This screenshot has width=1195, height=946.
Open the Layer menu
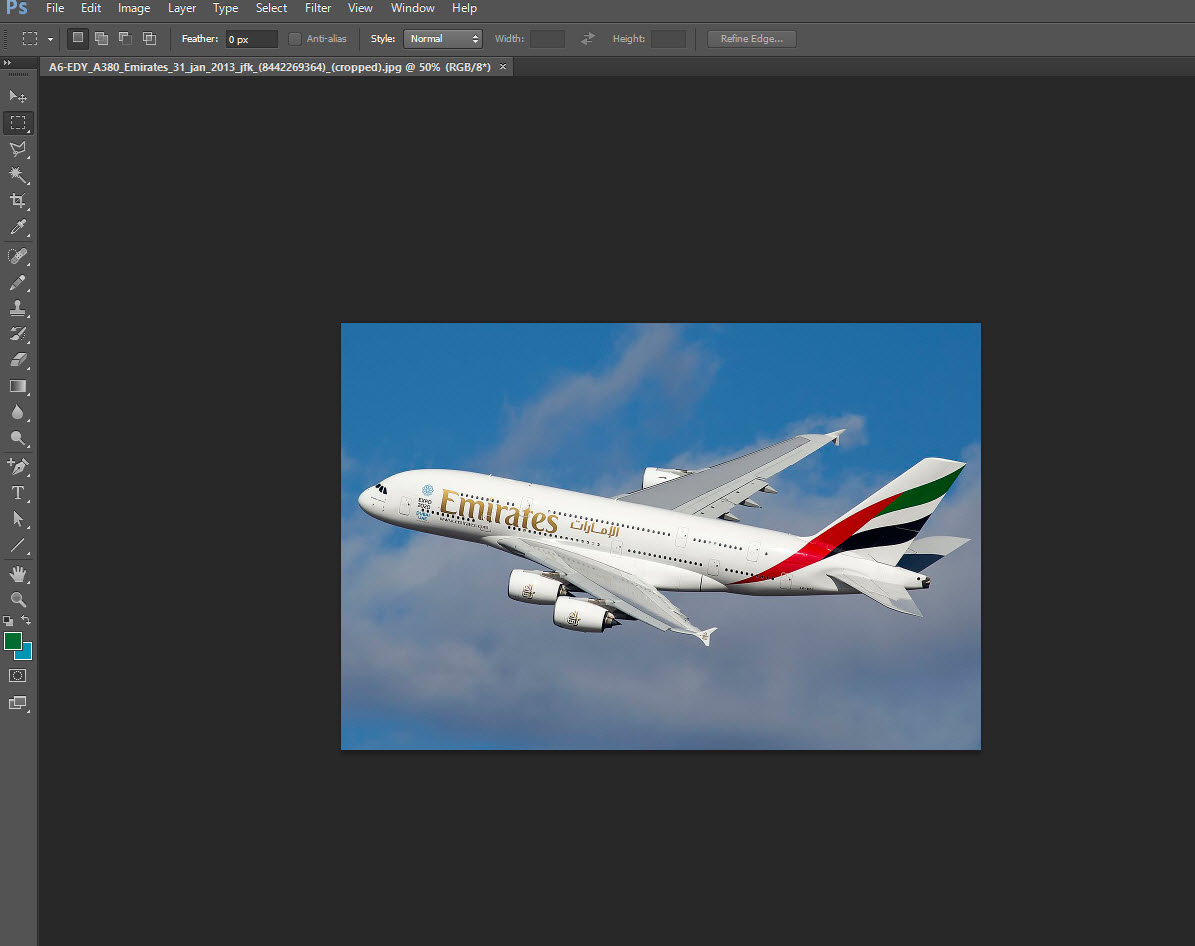click(x=182, y=8)
